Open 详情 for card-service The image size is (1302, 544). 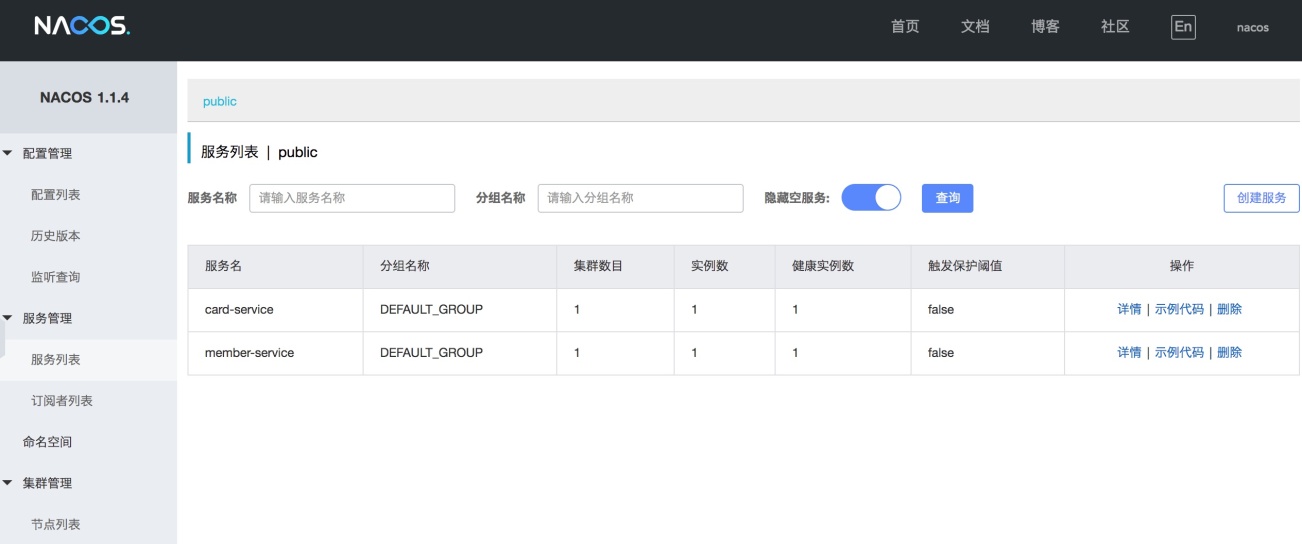1129,310
